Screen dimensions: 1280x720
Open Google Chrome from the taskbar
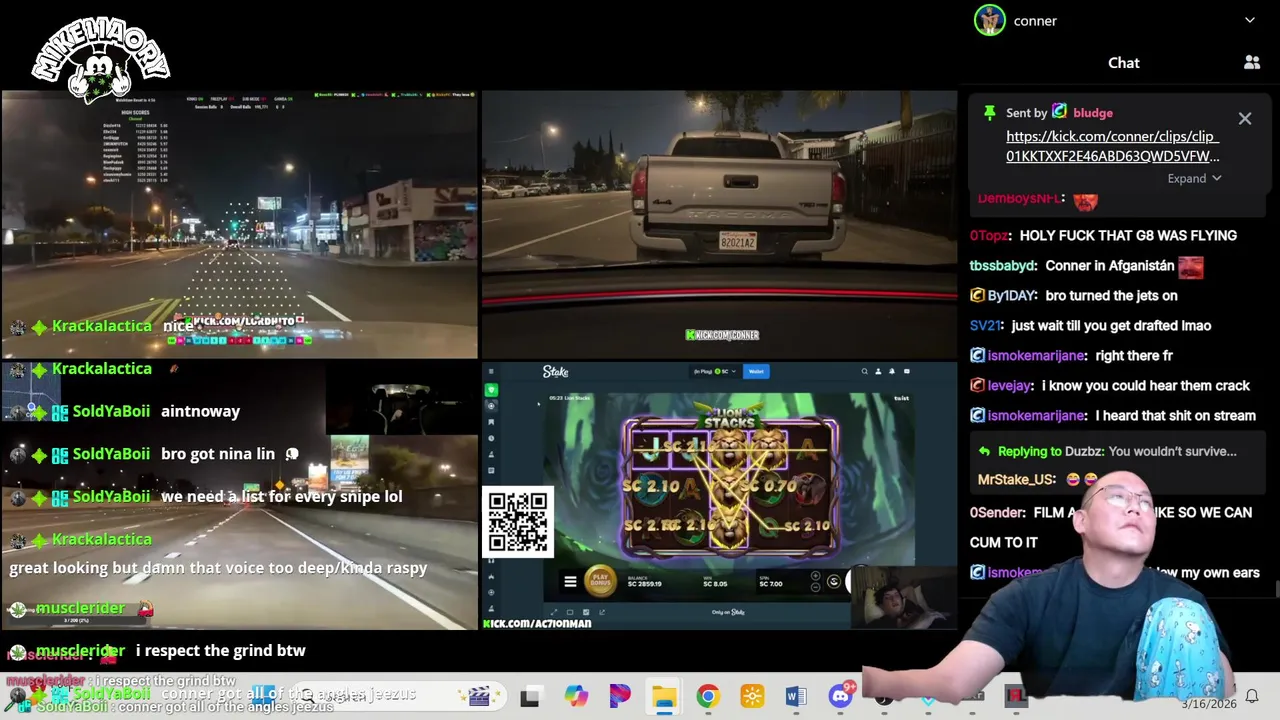(x=707, y=696)
